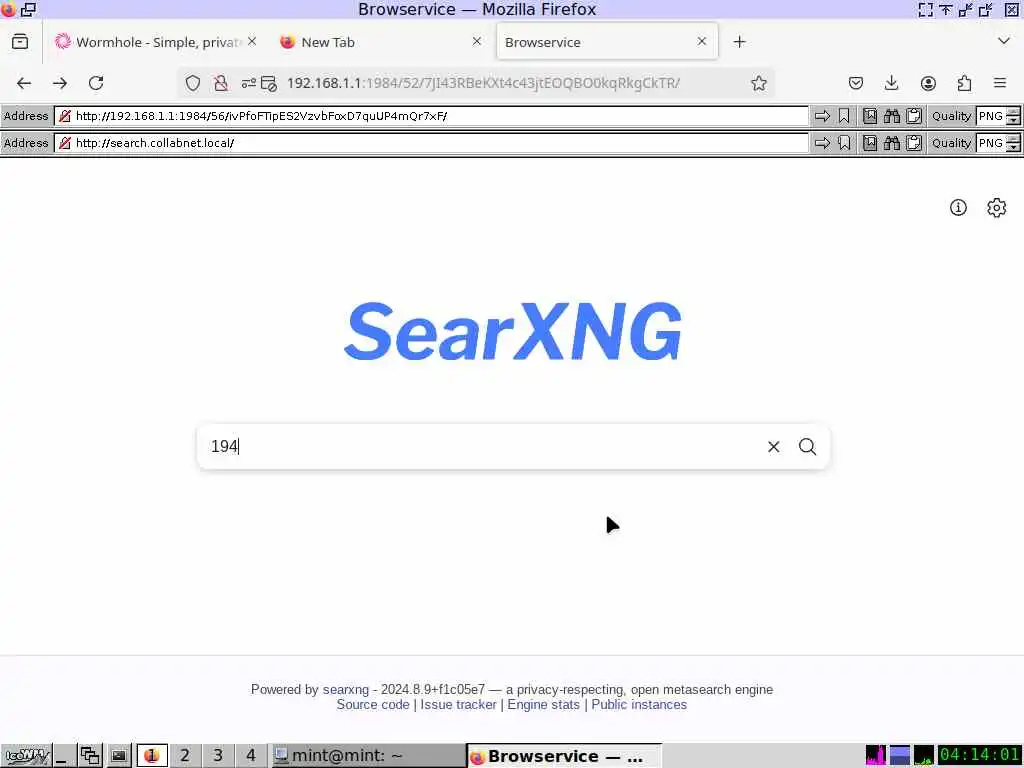Open the Firefox downloads arrow
The height and width of the screenshot is (768, 1024).
891,83
